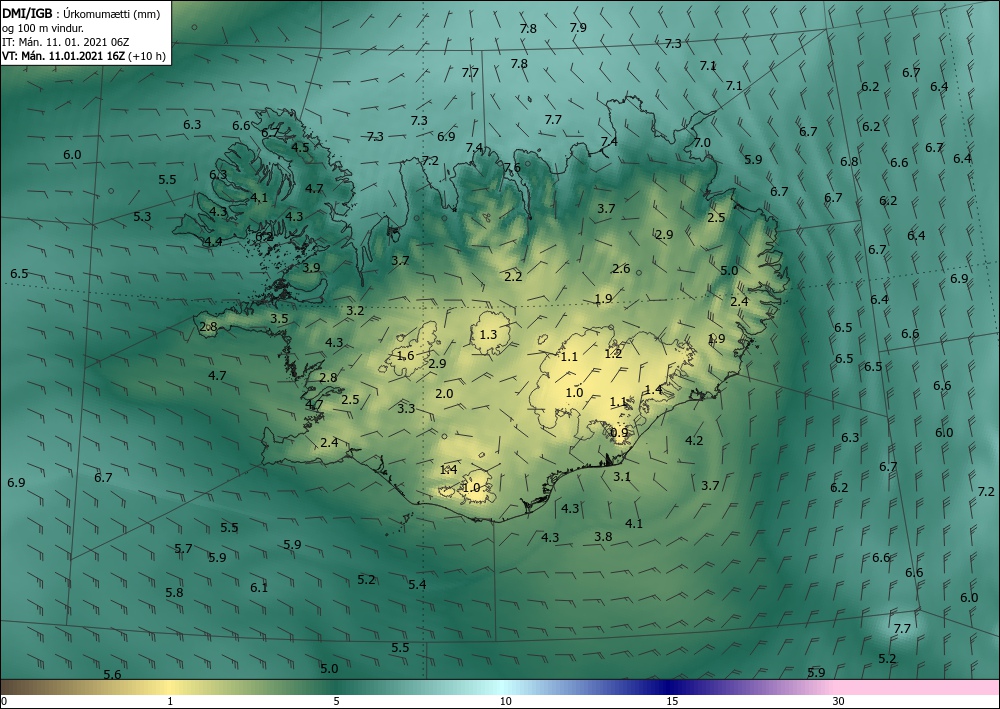Click the 3.3 value label on the map
The image size is (1000, 709).
tap(406, 409)
